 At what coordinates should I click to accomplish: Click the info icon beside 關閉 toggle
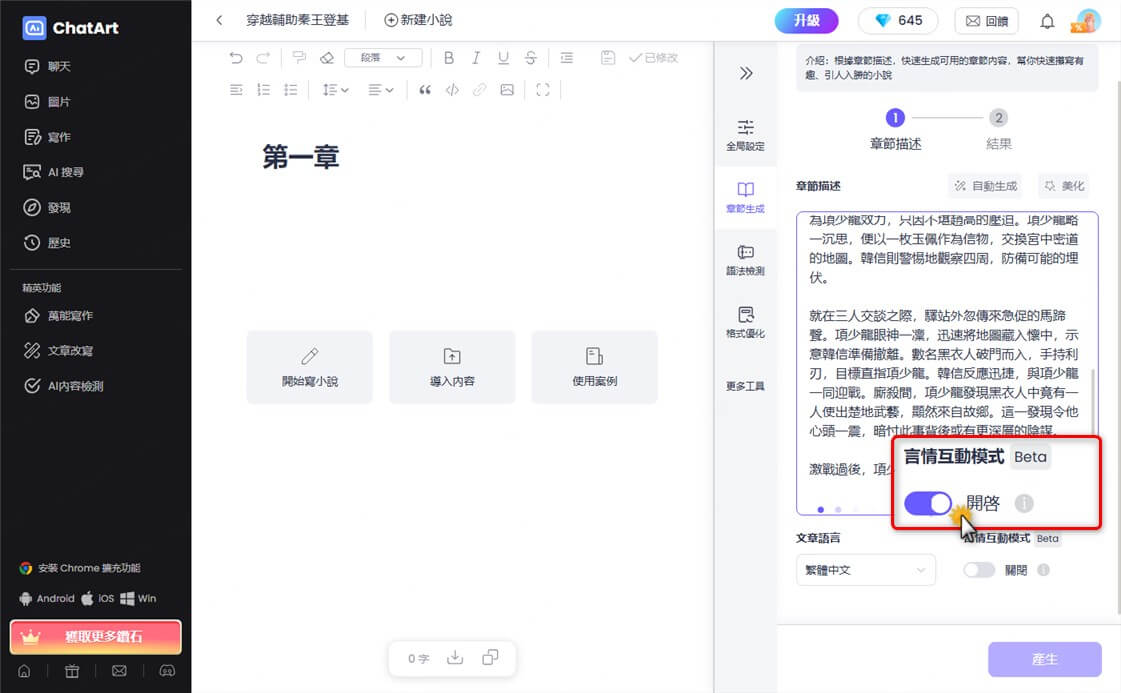coord(1044,570)
